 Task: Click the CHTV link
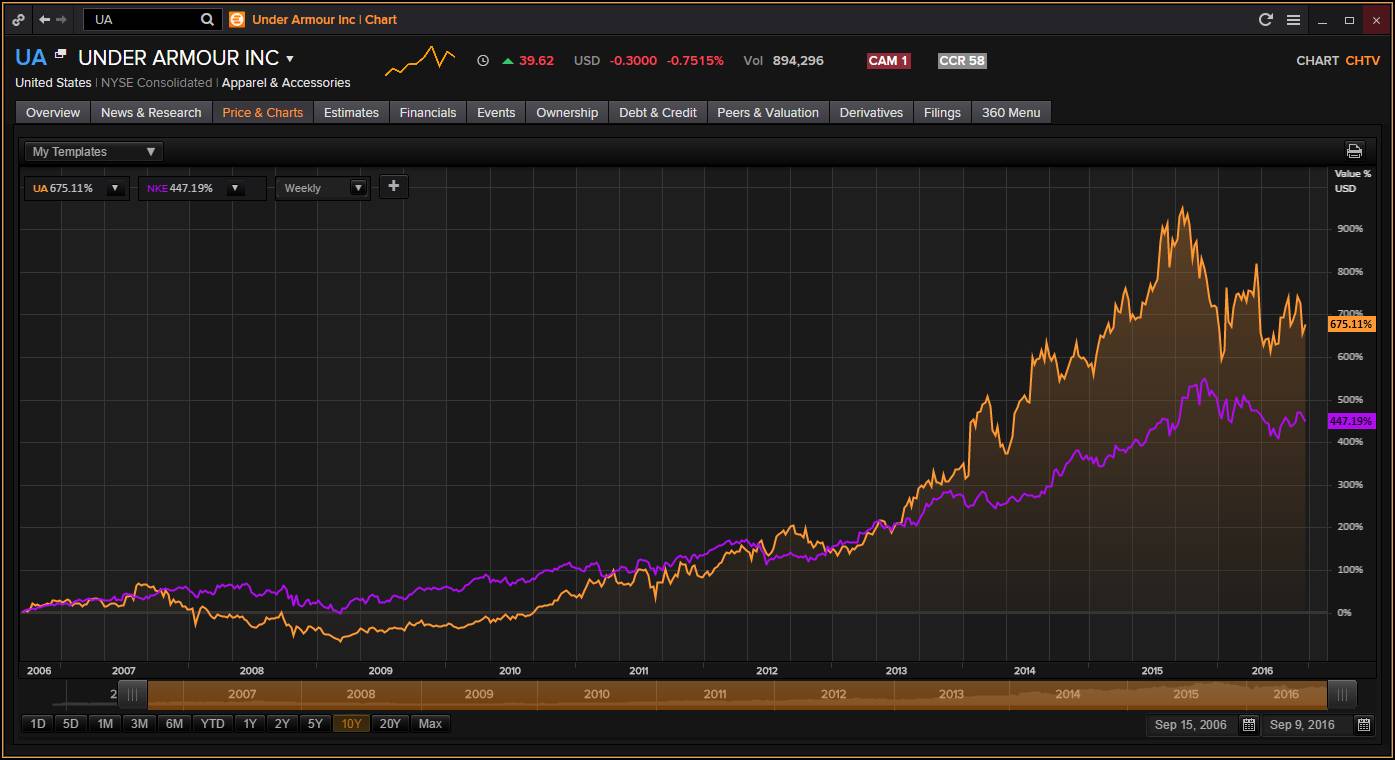pos(1362,61)
